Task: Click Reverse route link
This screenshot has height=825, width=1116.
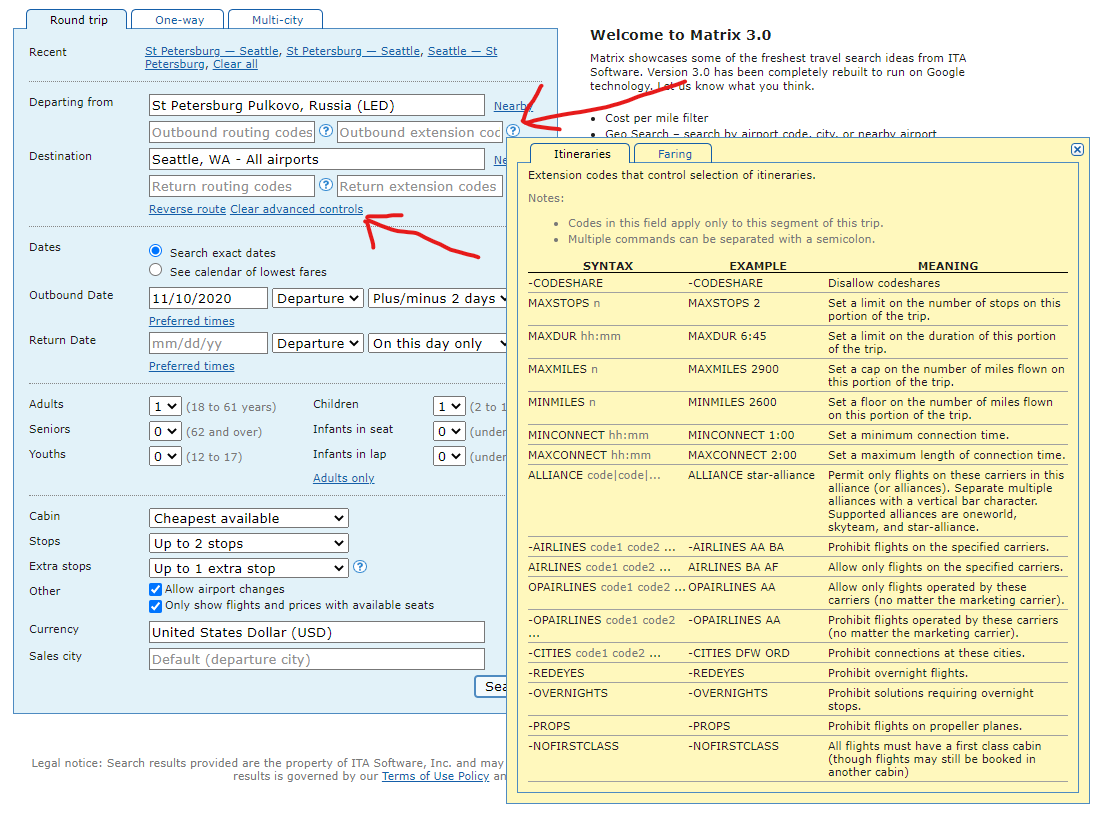Action: point(187,209)
